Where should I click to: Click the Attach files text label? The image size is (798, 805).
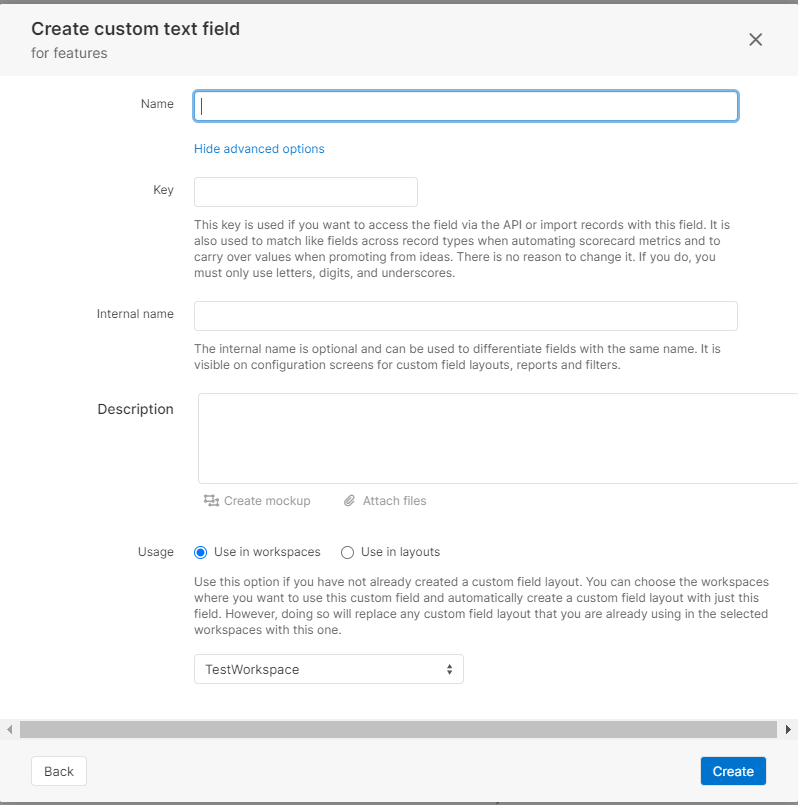(x=394, y=501)
